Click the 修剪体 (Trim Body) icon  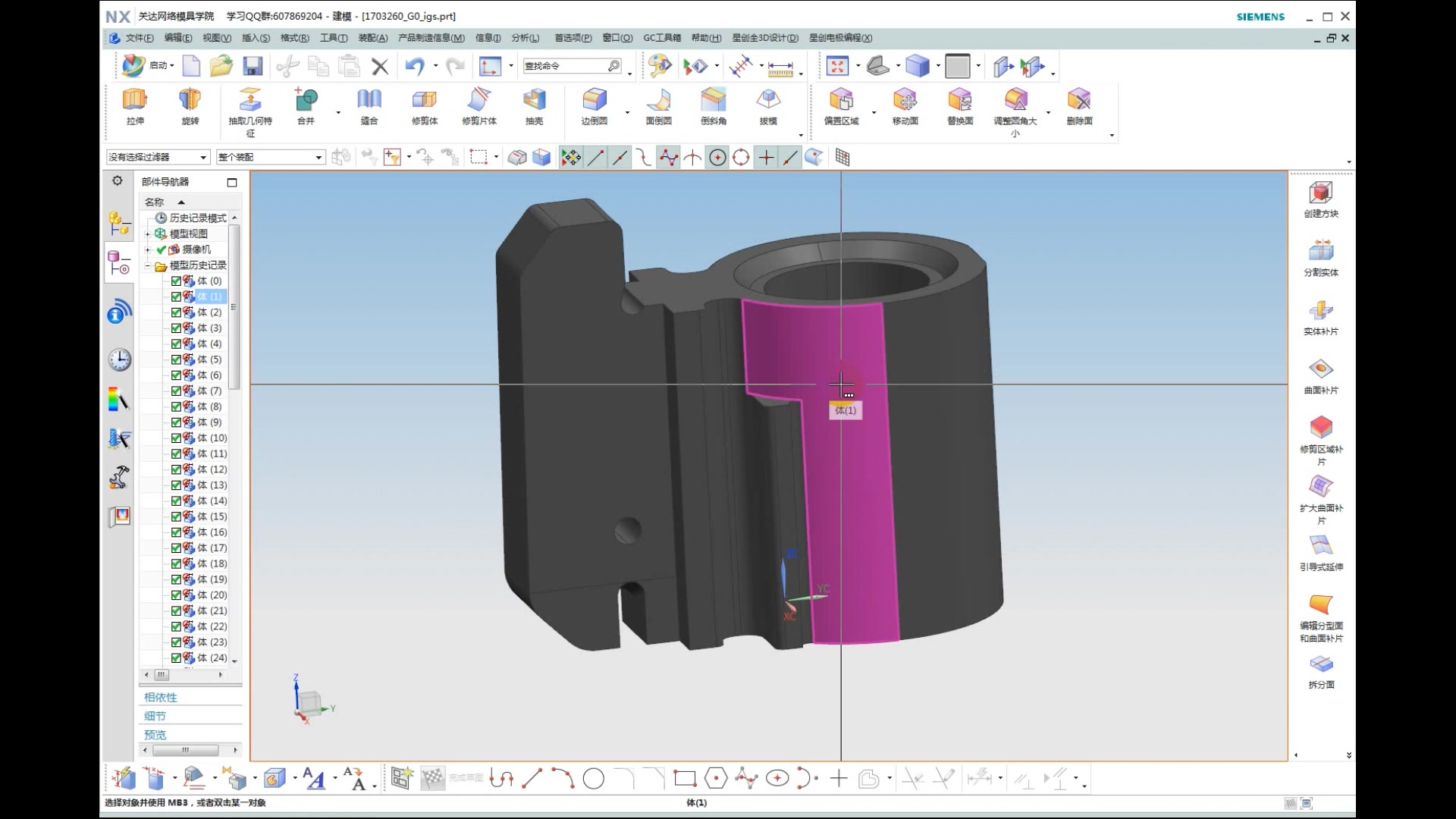(x=424, y=100)
